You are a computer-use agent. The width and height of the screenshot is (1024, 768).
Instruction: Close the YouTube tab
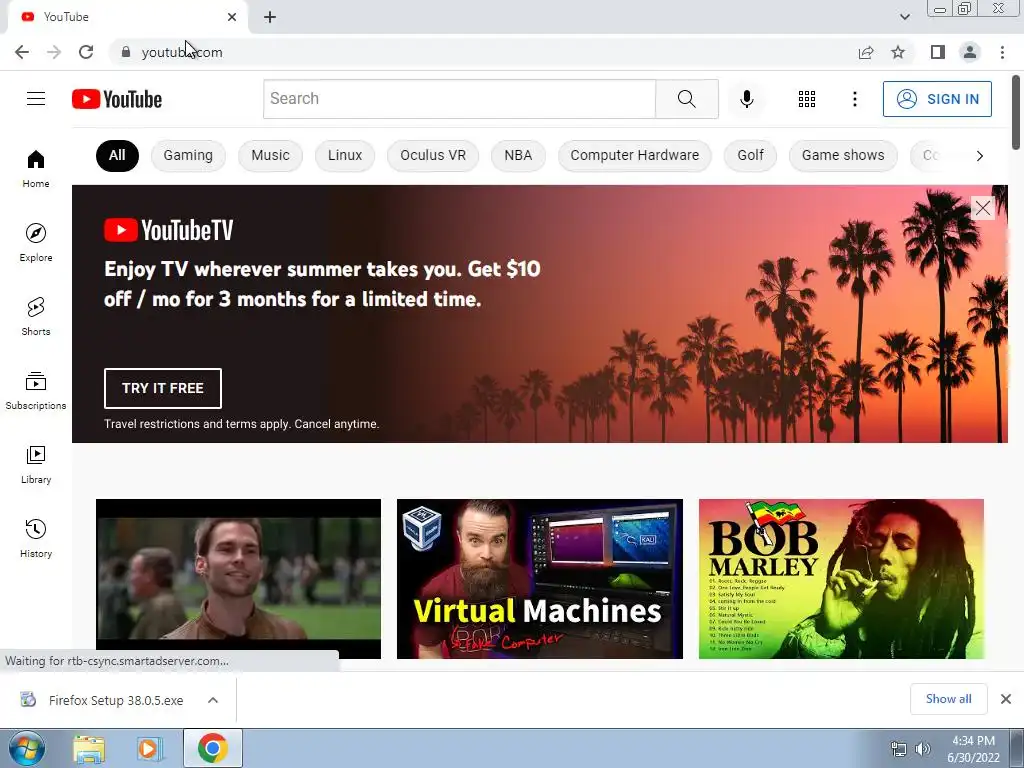(232, 17)
